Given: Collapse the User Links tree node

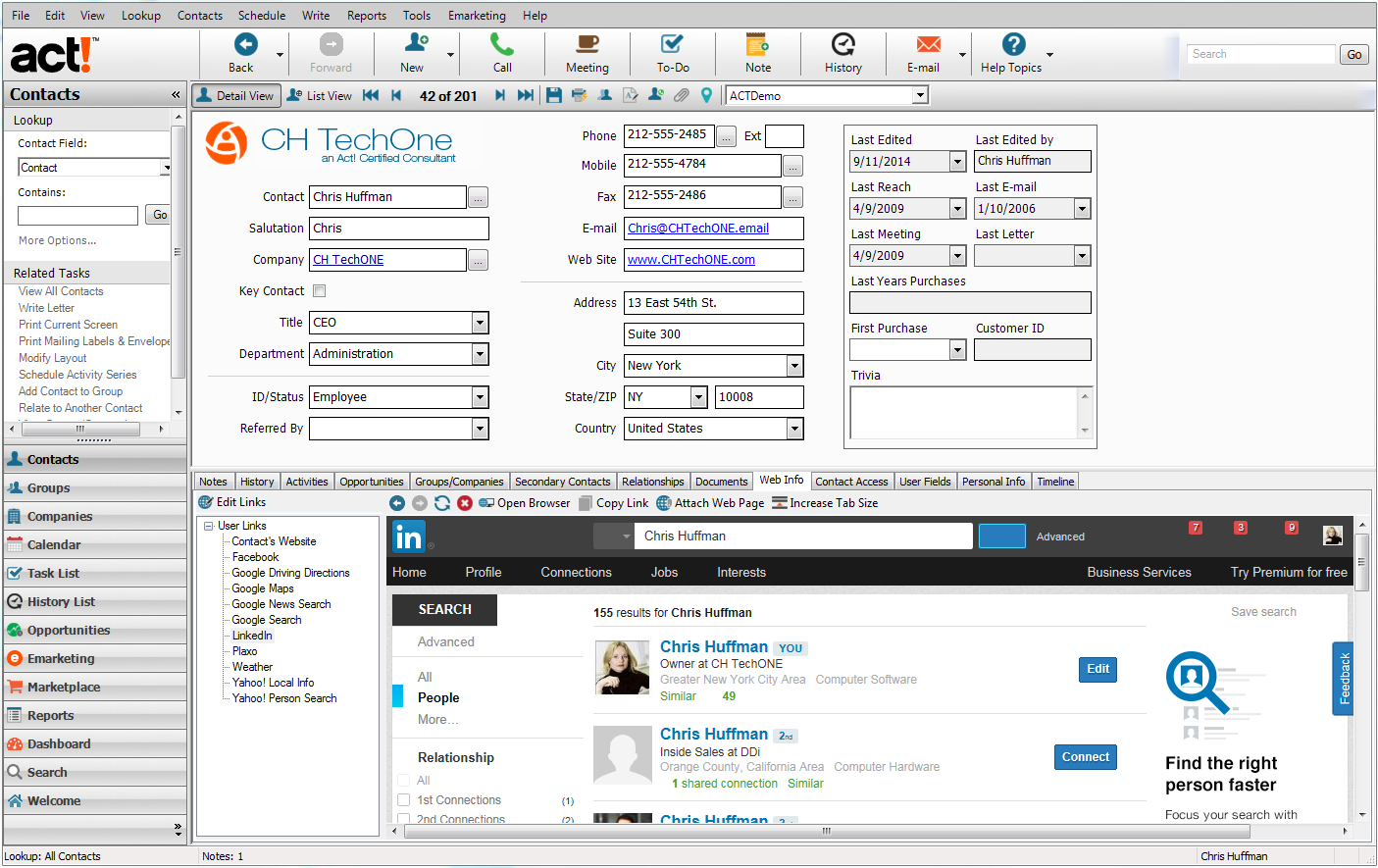Looking at the screenshot, I should tap(209, 527).
